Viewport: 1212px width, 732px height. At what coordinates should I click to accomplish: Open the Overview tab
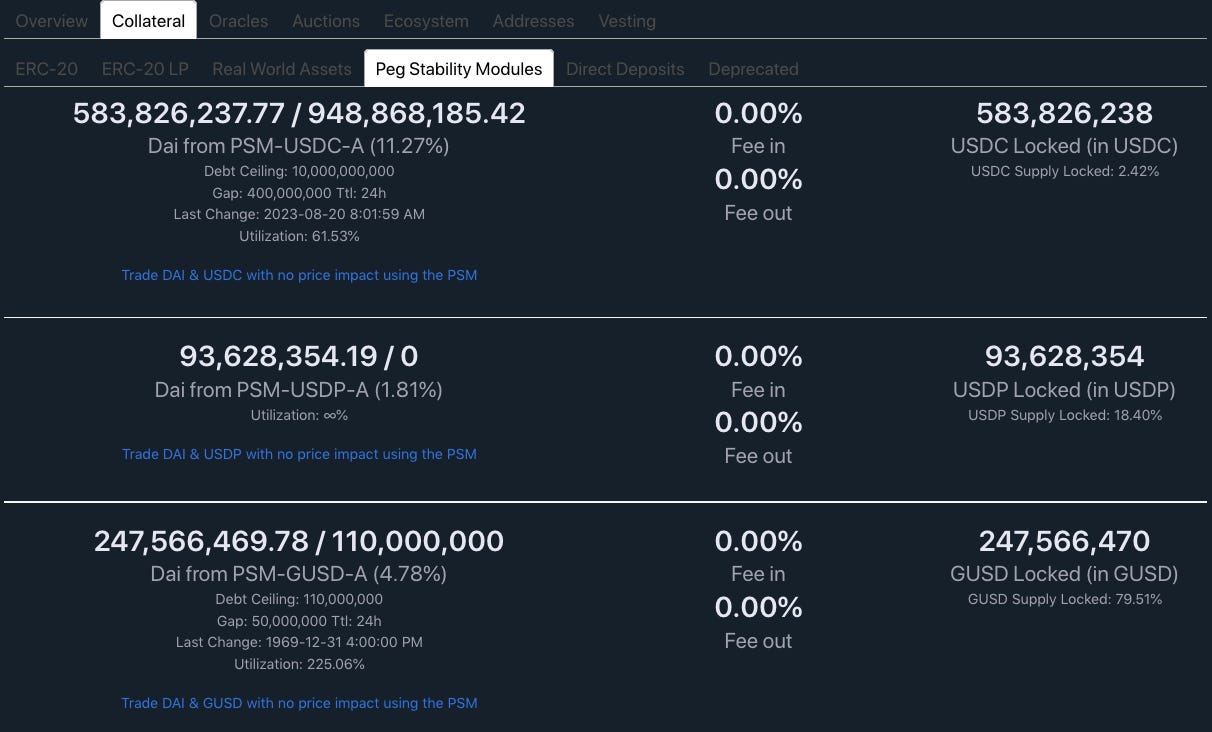(51, 21)
